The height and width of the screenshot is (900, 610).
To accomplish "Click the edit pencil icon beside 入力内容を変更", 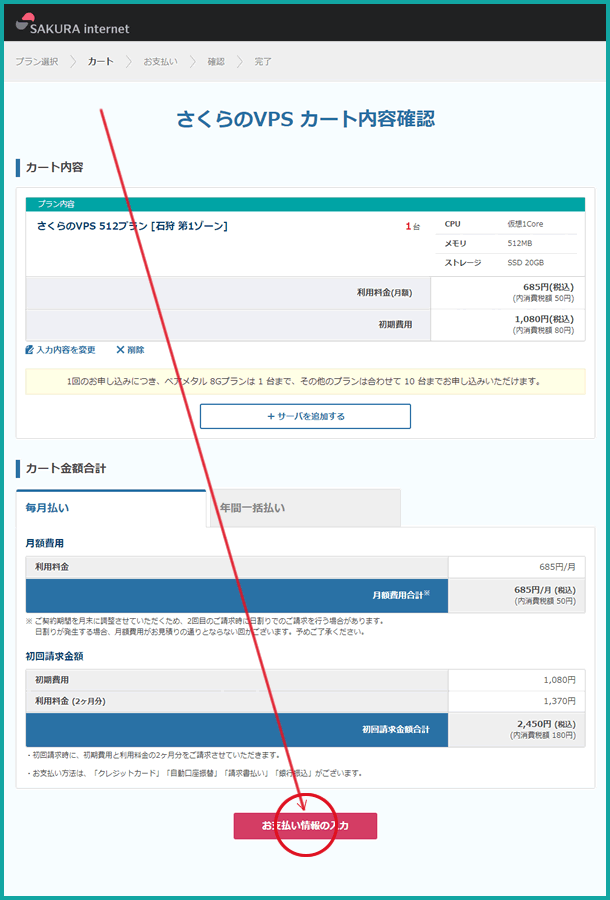I will 30,350.
